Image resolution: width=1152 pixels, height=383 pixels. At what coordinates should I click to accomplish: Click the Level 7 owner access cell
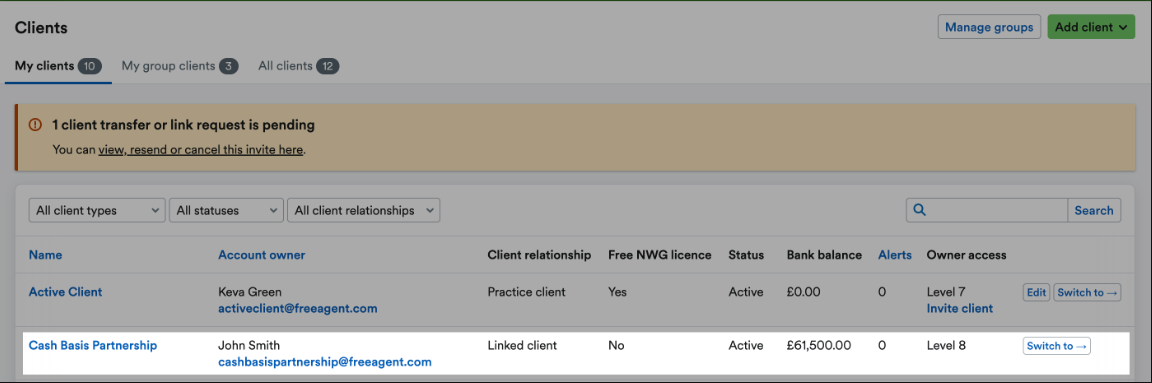pyautogui.click(x=946, y=292)
